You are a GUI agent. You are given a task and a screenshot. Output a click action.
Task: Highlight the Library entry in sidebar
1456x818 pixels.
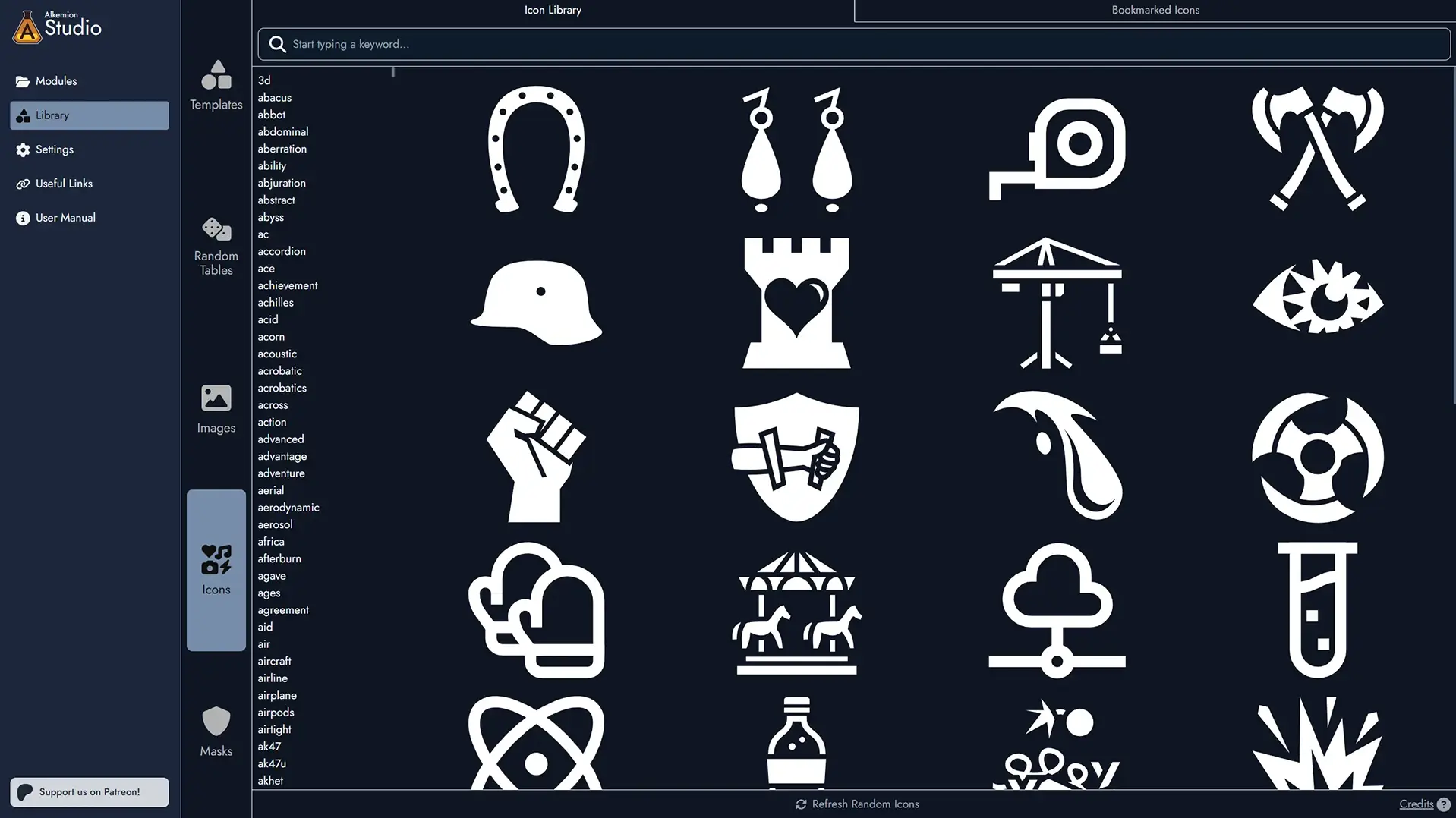click(52, 115)
